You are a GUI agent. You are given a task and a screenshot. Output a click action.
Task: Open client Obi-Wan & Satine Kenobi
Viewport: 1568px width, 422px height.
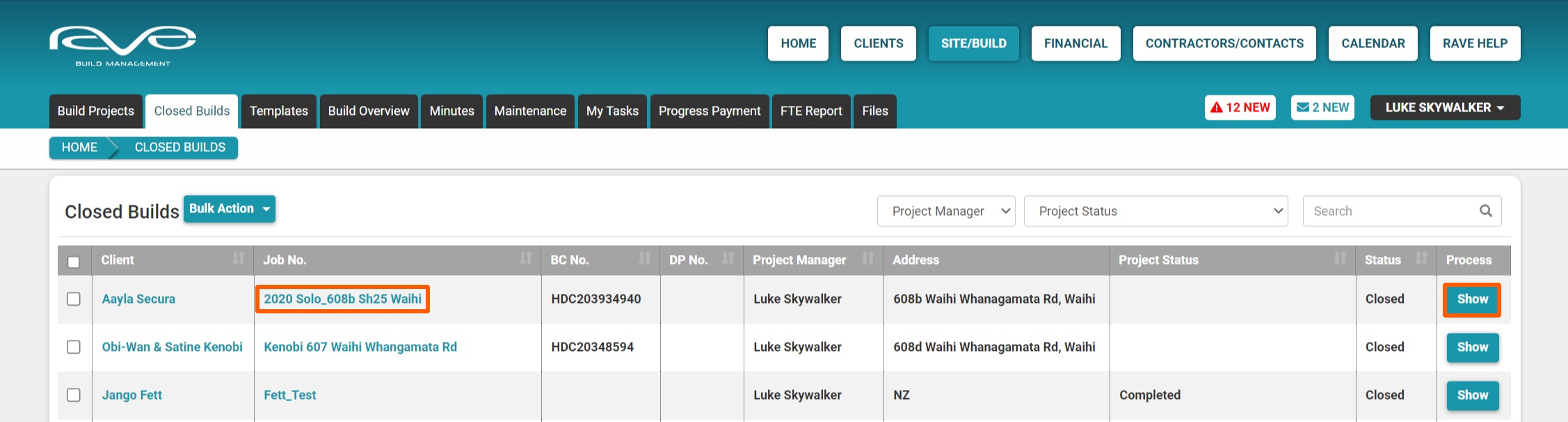[x=173, y=347]
